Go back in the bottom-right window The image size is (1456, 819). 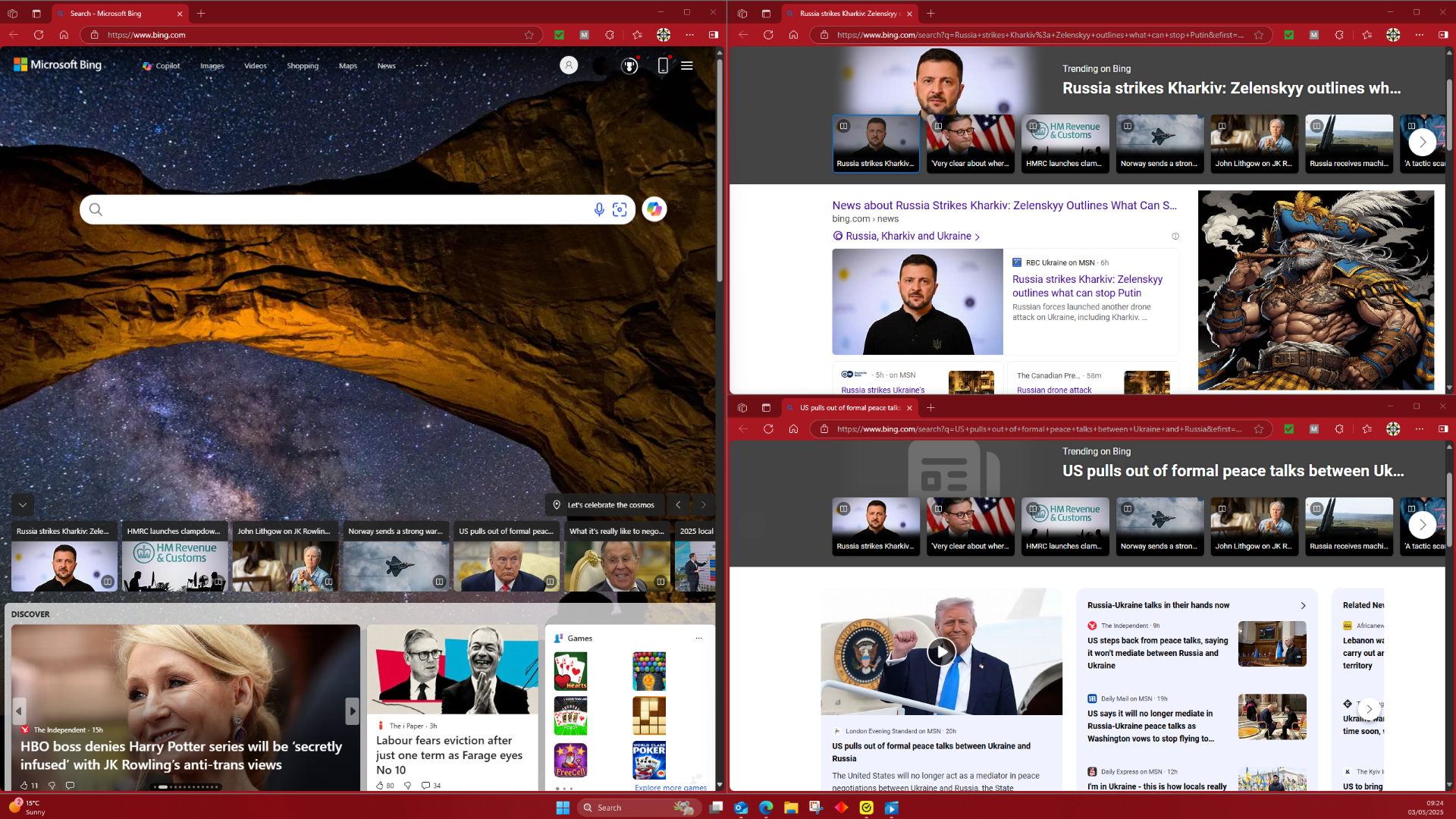tap(743, 429)
